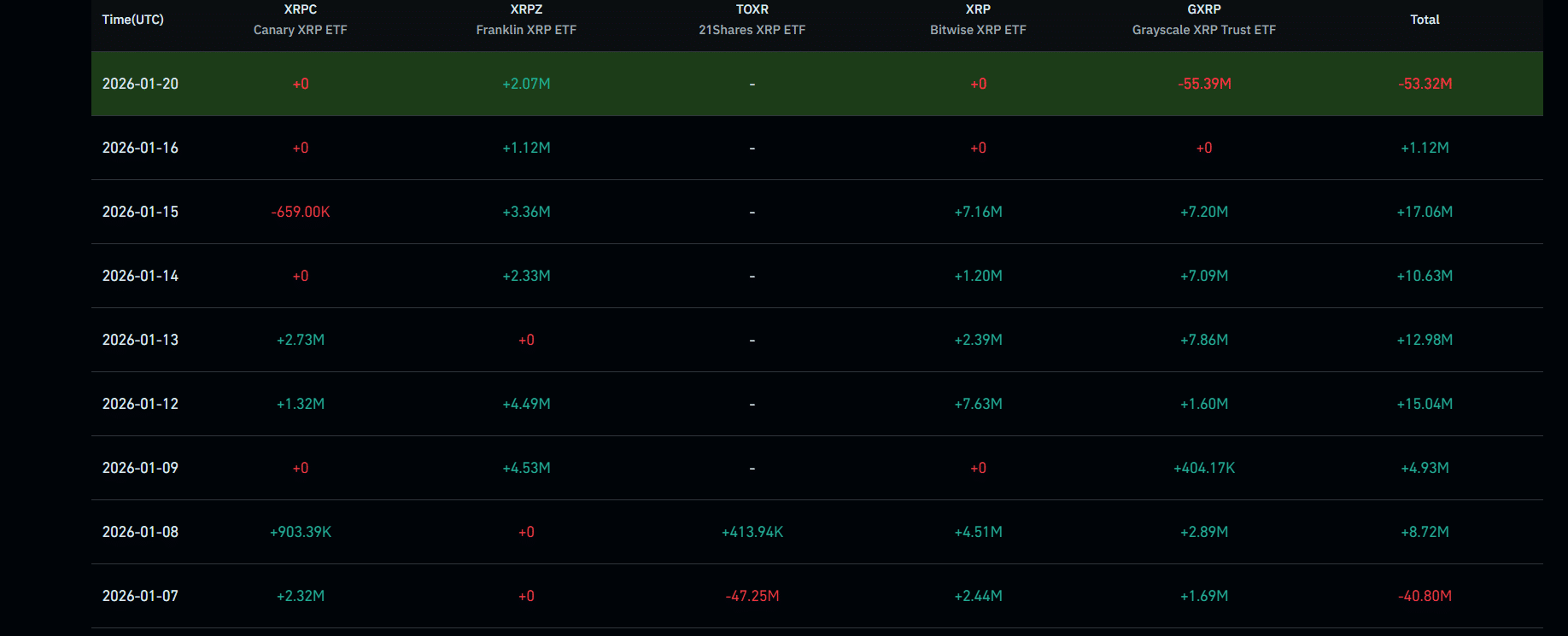Click the 2026-01-14 date cell
The height and width of the screenshot is (636, 1568).
[x=140, y=276]
